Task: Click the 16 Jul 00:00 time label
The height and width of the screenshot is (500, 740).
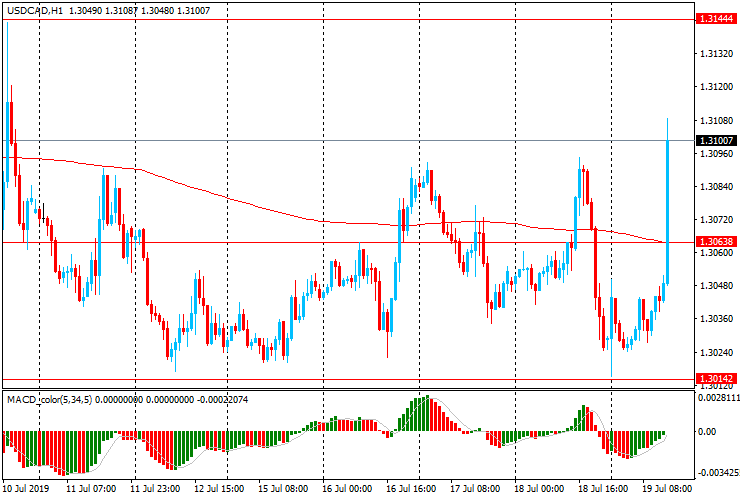Action: 347,488
